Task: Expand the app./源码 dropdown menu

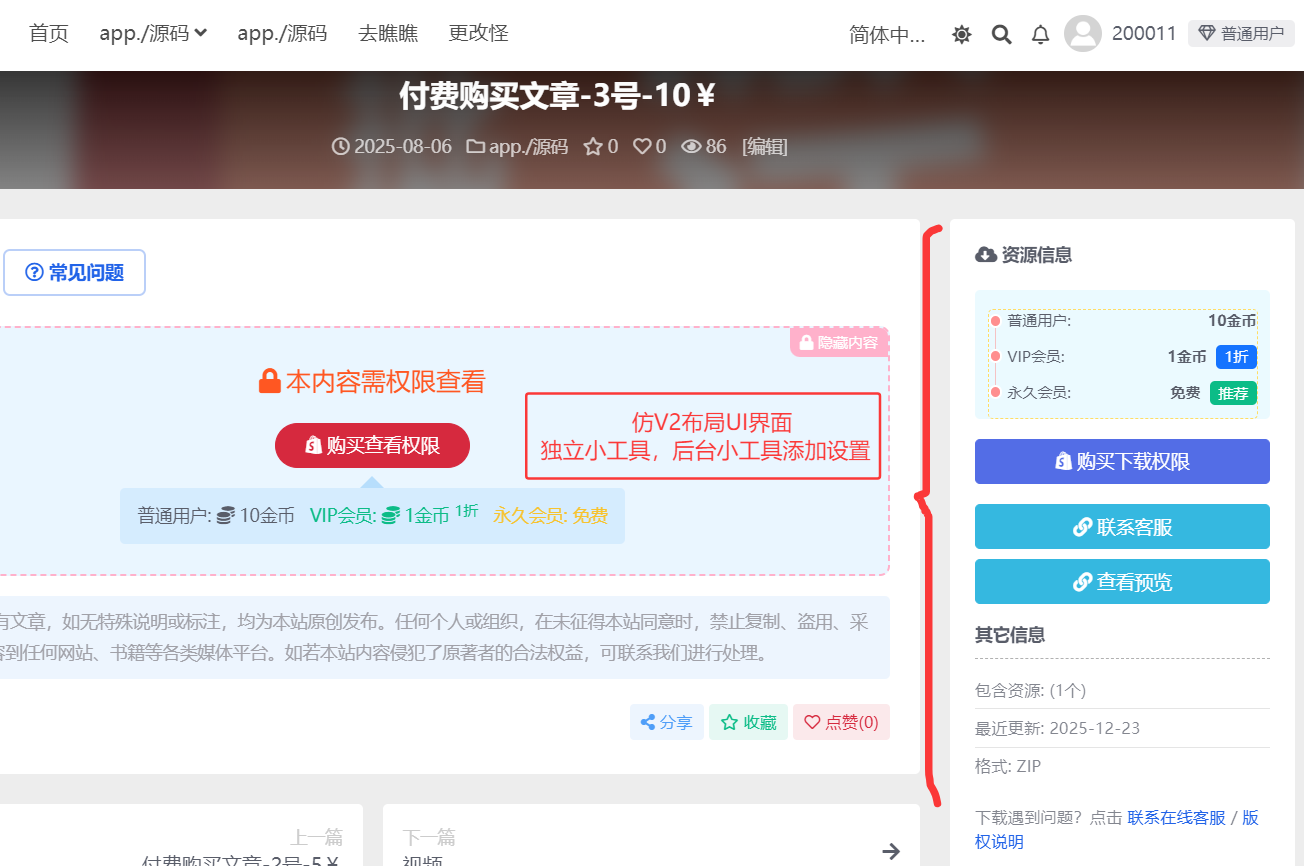Action: (153, 33)
